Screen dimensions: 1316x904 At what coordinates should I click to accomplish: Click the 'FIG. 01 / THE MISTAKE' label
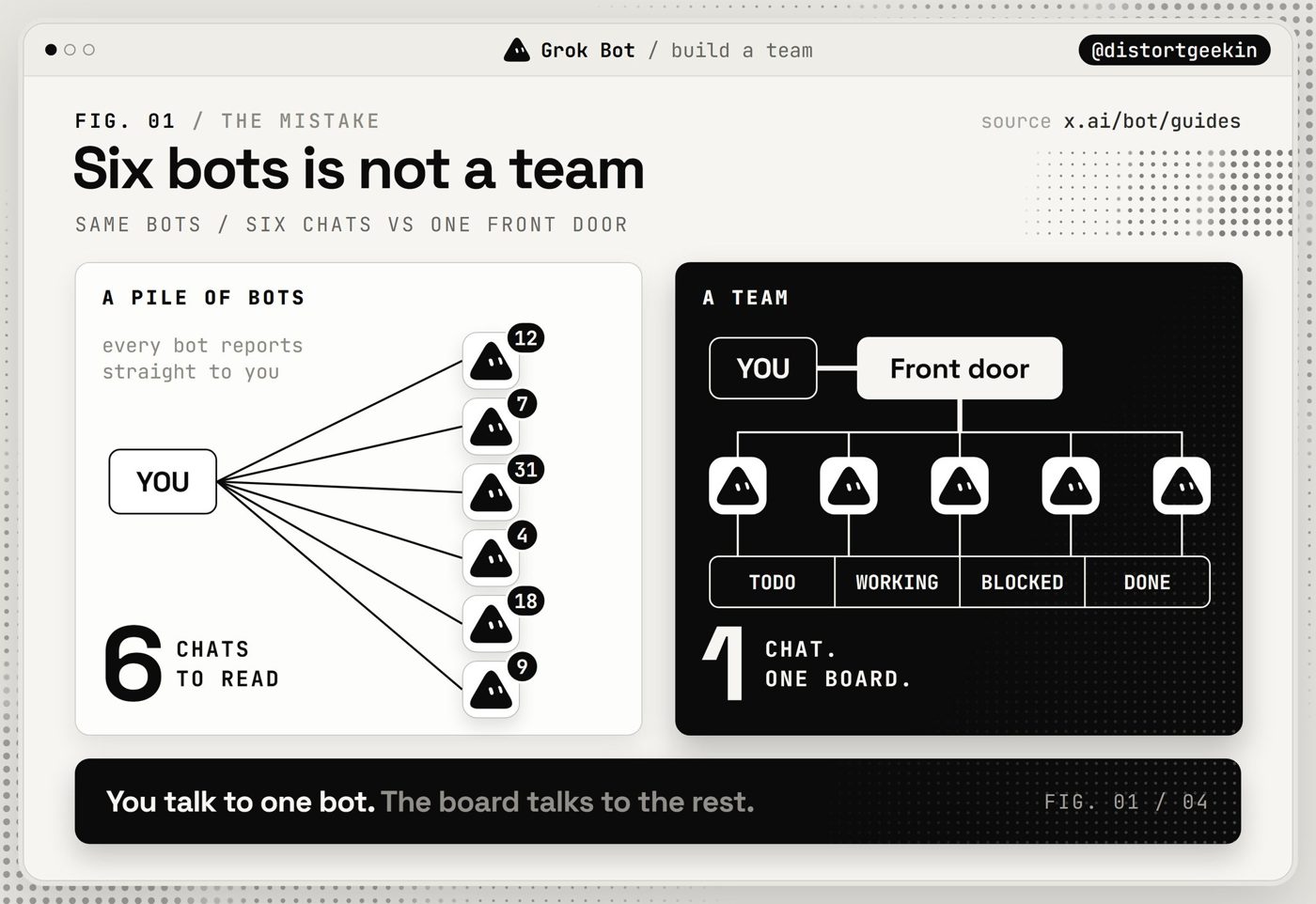pyautogui.click(x=227, y=121)
